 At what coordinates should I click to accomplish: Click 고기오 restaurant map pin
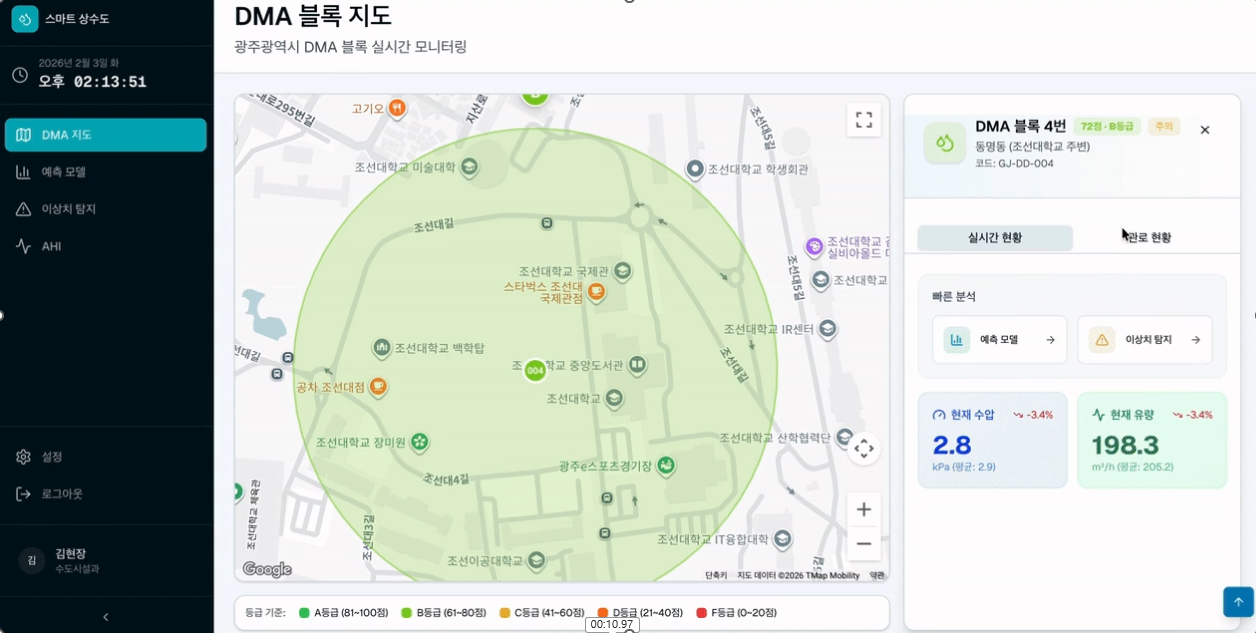397,108
